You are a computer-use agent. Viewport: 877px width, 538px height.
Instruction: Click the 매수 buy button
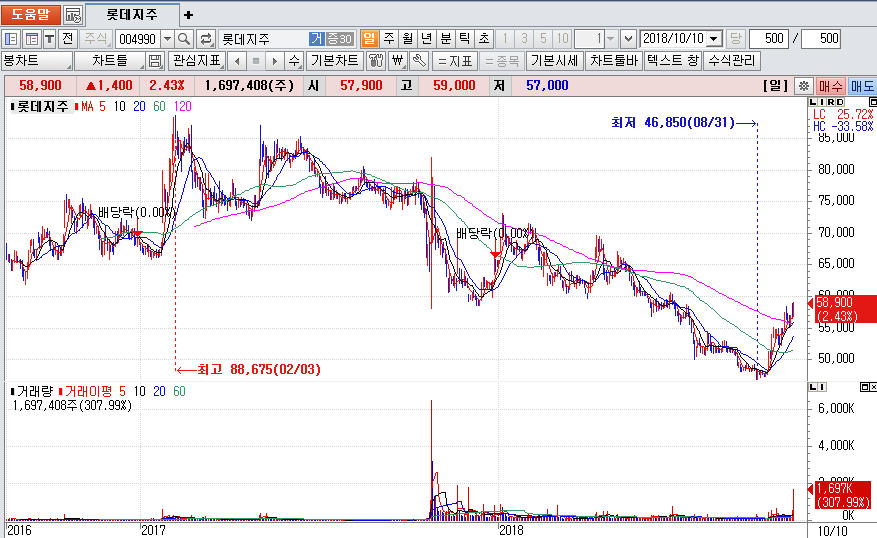tap(831, 86)
